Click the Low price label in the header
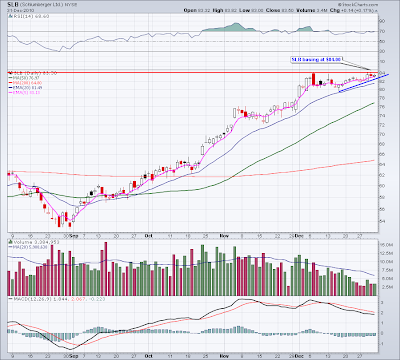400x360 pixels. [244, 10]
